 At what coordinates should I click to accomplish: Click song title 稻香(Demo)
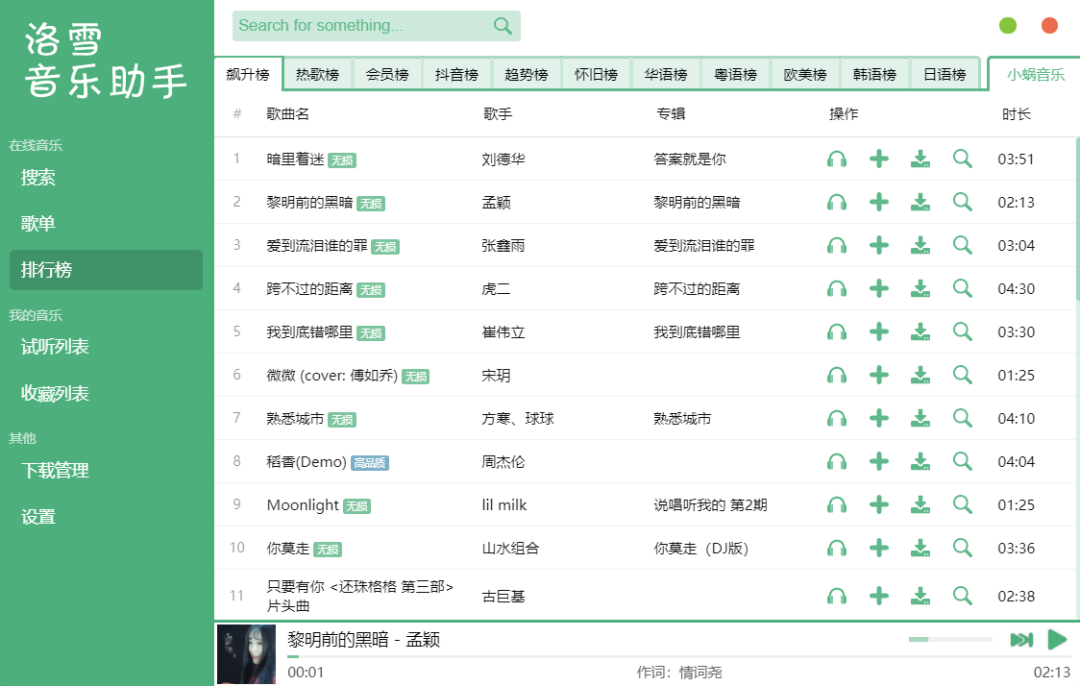307,461
